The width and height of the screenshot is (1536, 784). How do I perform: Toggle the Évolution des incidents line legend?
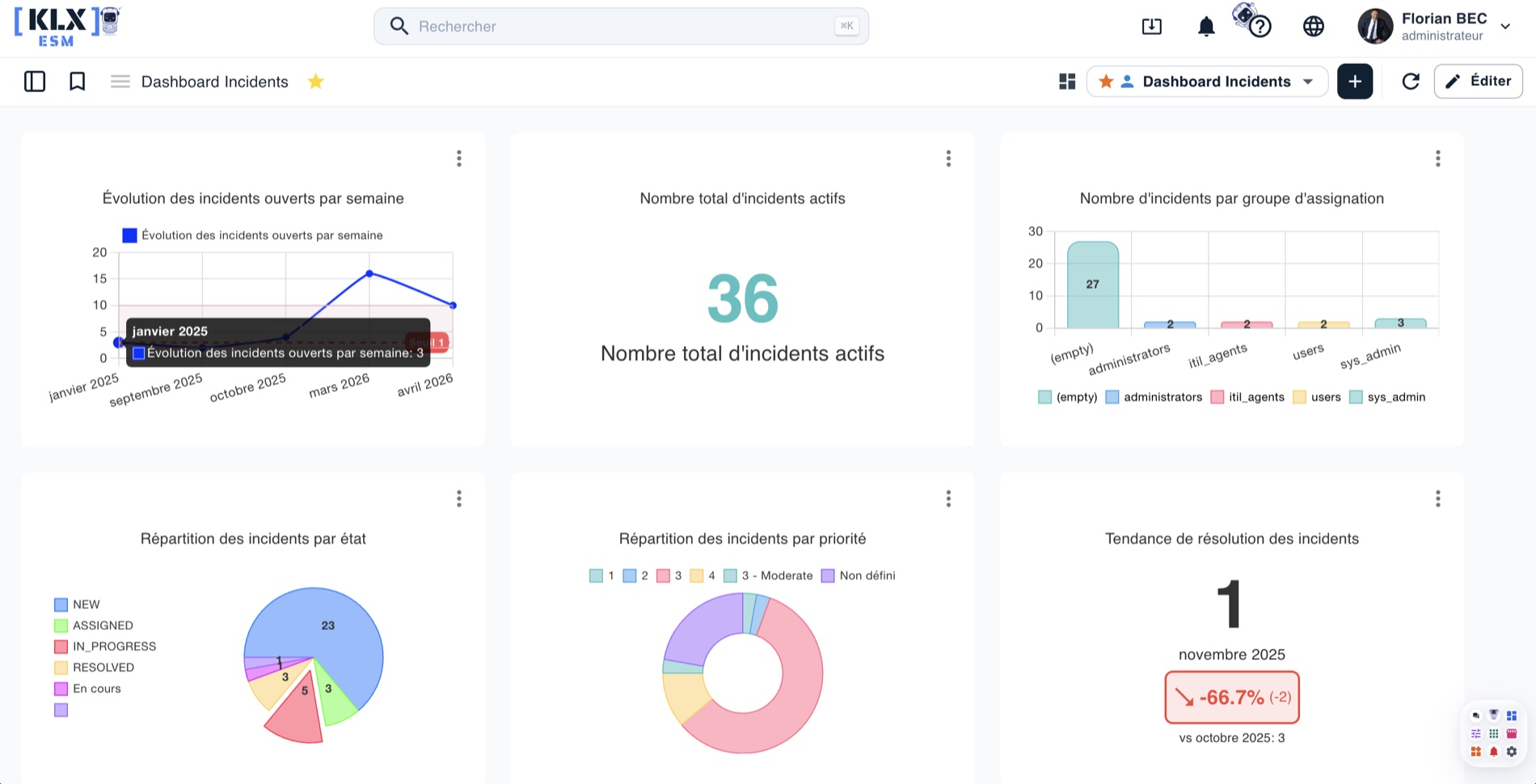pos(252,235)
